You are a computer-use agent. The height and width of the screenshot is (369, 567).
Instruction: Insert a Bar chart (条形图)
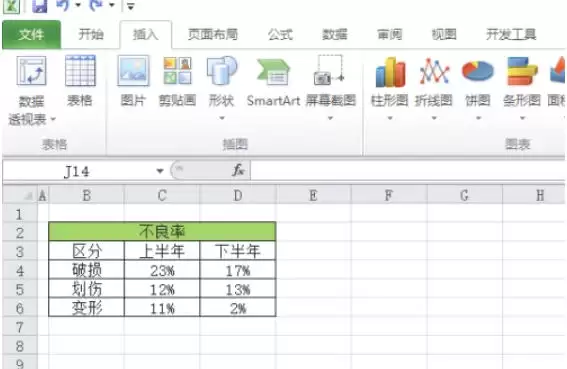tap(522, 71)
